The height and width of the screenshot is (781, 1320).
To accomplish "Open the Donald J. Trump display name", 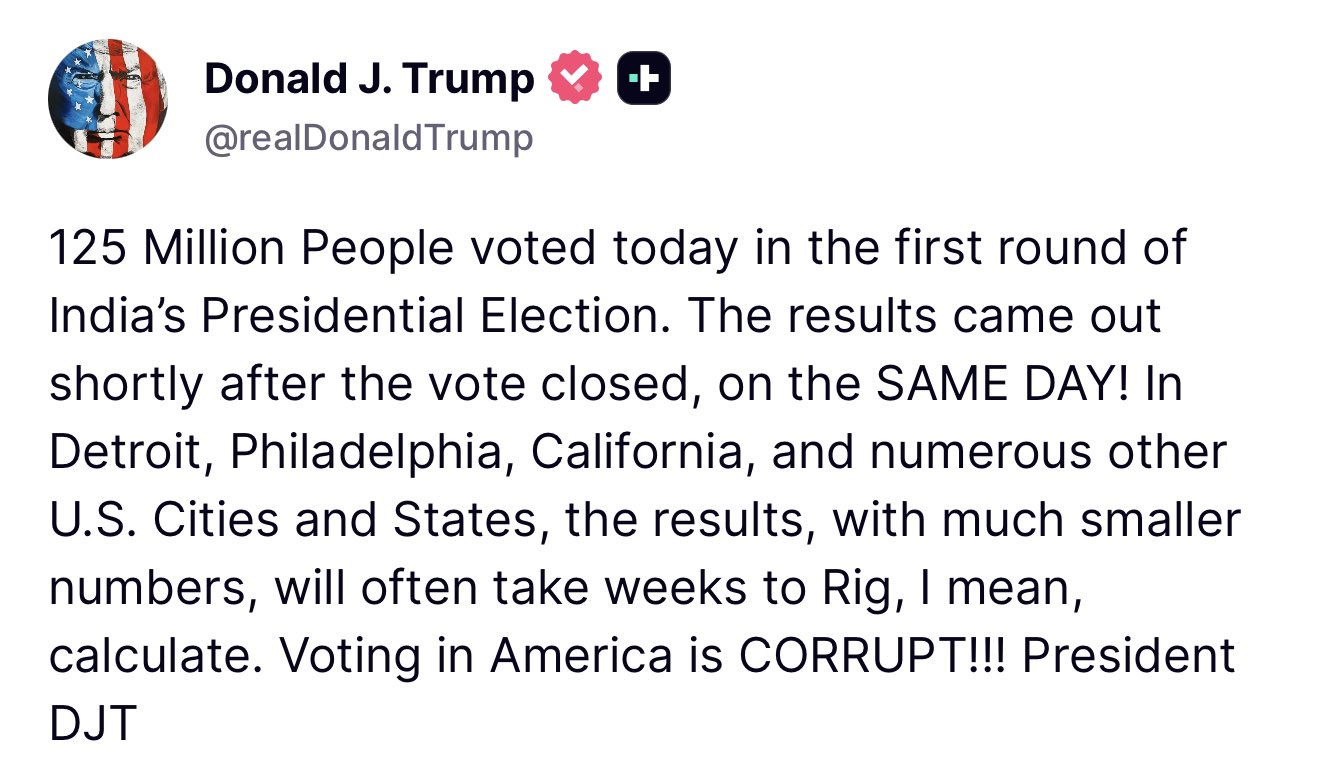I will [369, 79].
